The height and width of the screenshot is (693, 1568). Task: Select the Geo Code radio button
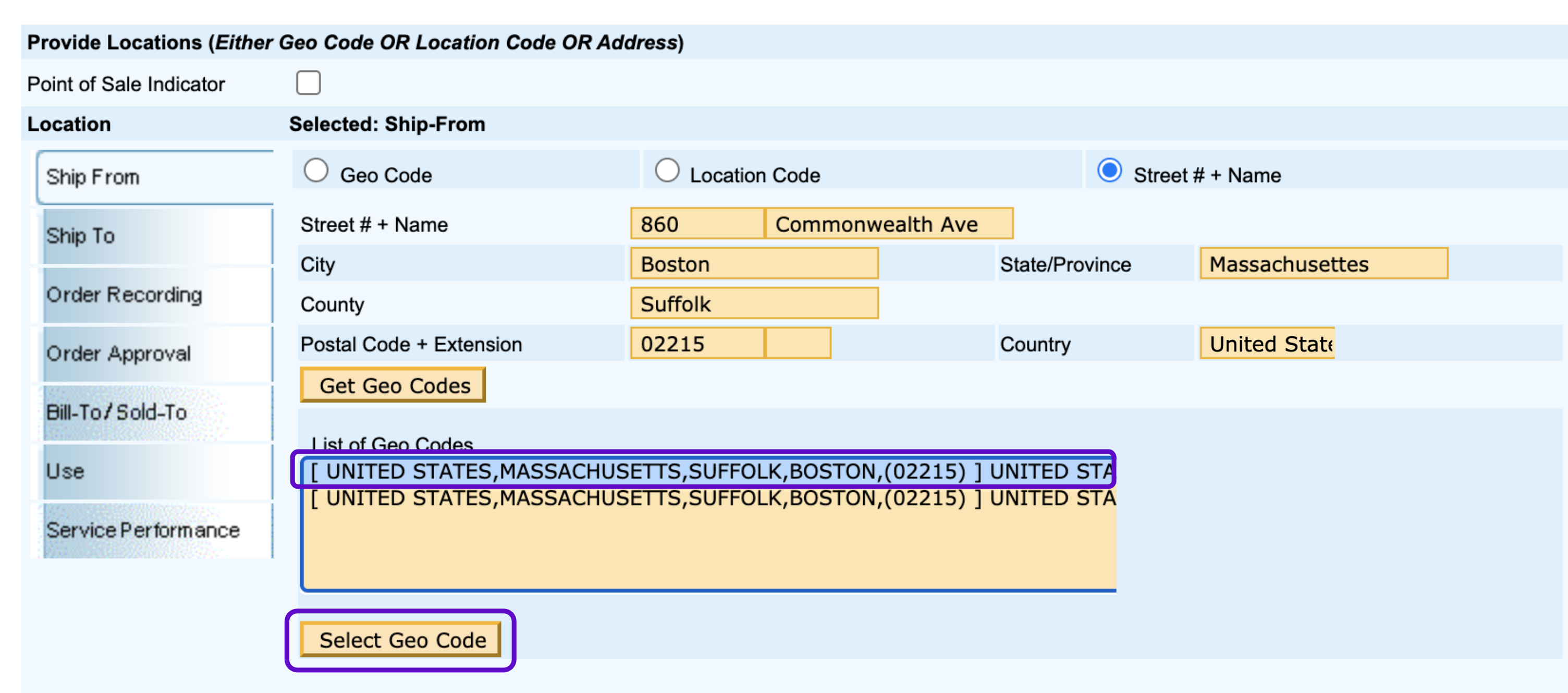pos(316,171)
